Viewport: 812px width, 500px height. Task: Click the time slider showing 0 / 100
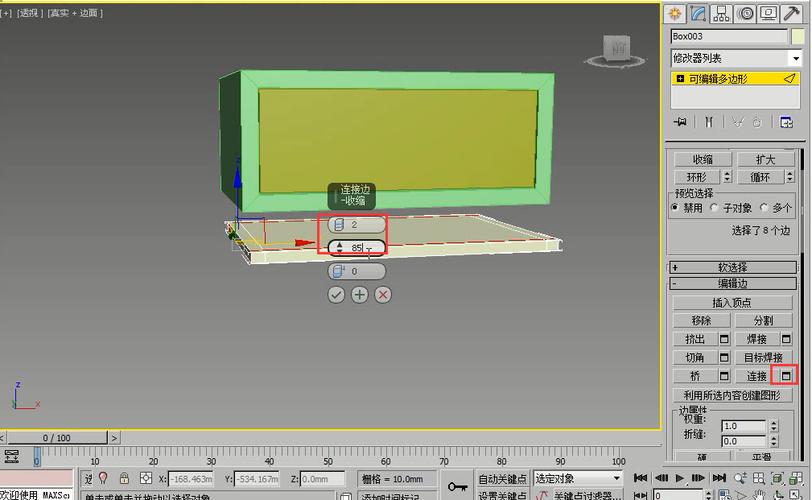point(56,438)
